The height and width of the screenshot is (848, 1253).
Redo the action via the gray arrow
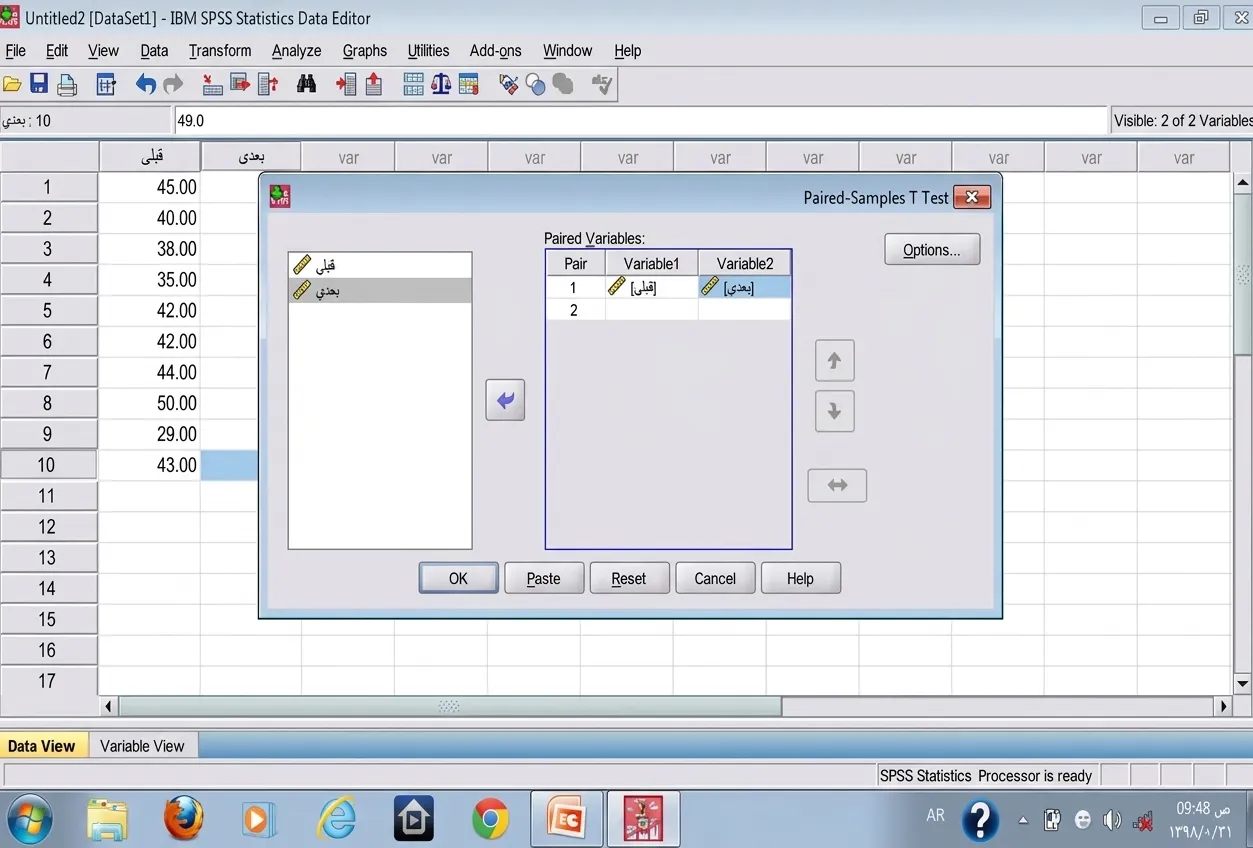[174, 85]
